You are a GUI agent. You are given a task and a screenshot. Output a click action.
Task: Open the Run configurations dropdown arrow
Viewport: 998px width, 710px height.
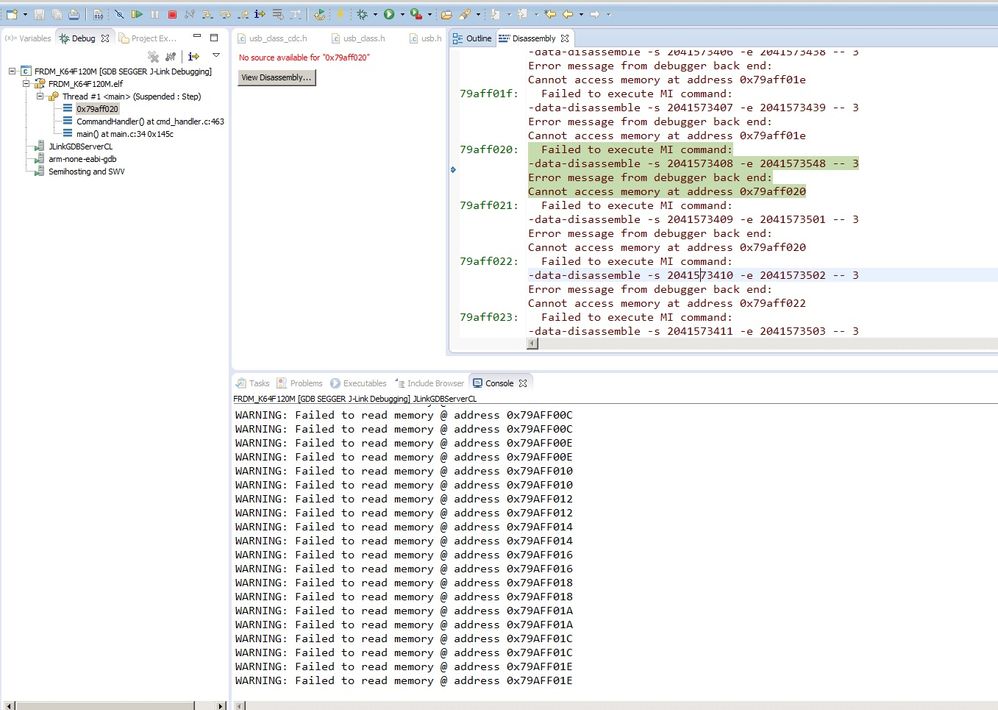402,14
